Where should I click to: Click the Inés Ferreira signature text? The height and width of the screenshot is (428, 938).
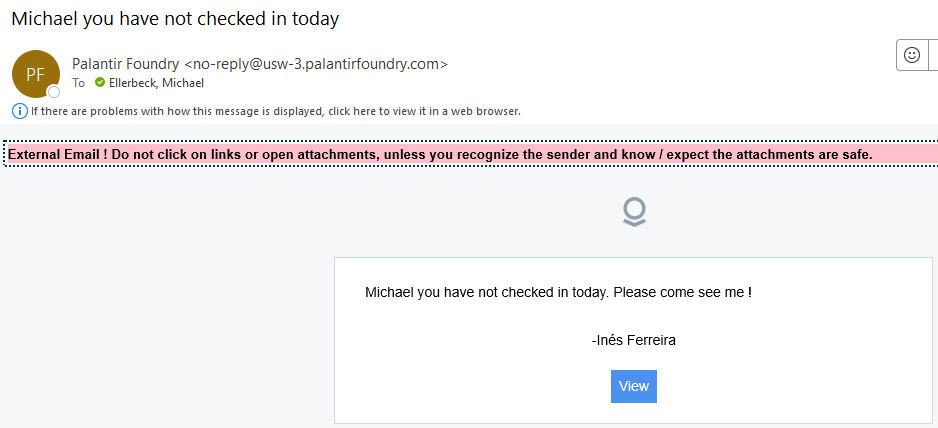tap(634, 340)
